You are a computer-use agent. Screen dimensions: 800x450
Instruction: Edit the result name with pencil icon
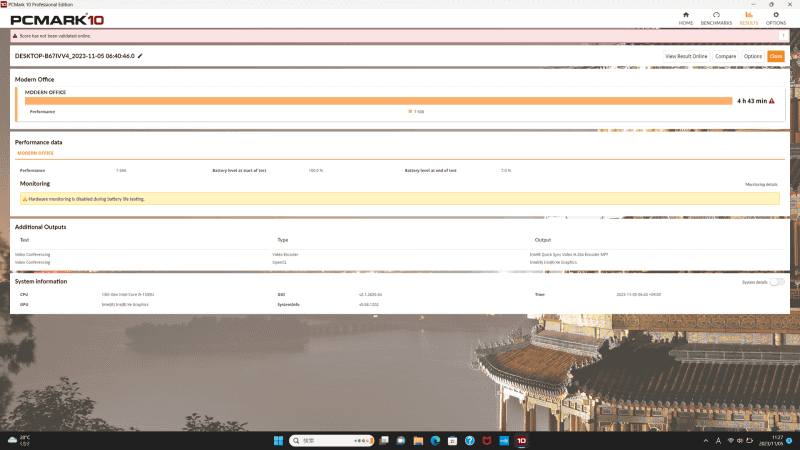pyautogui.click(x=140, y=56)
